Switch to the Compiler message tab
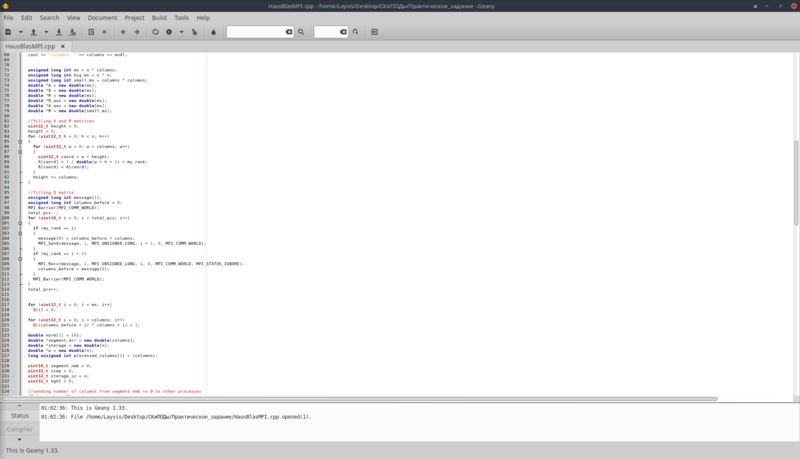This screenshot has height=459, width=800. tap(20, 429)
